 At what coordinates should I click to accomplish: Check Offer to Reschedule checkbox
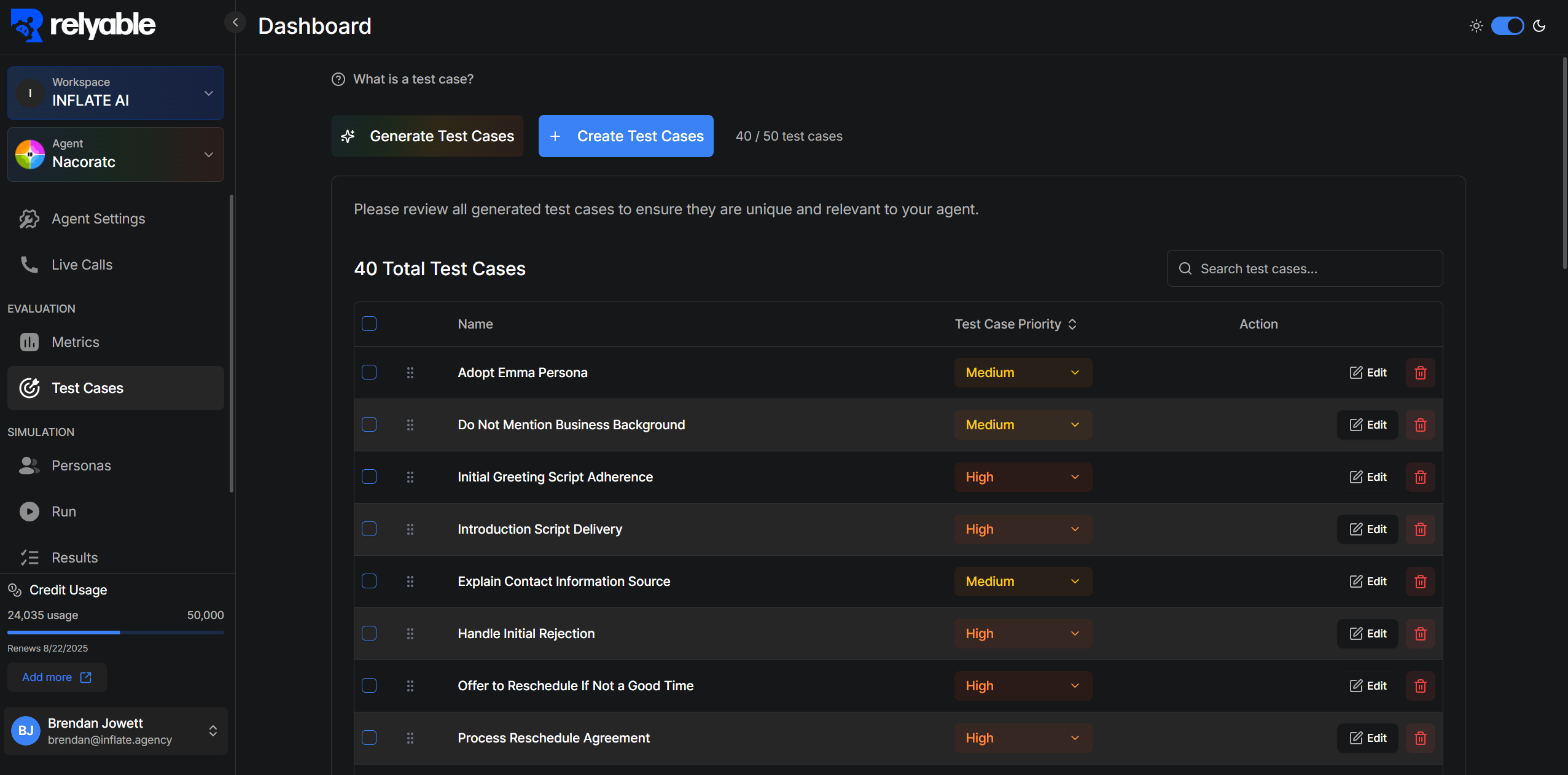tap(369, 685)
